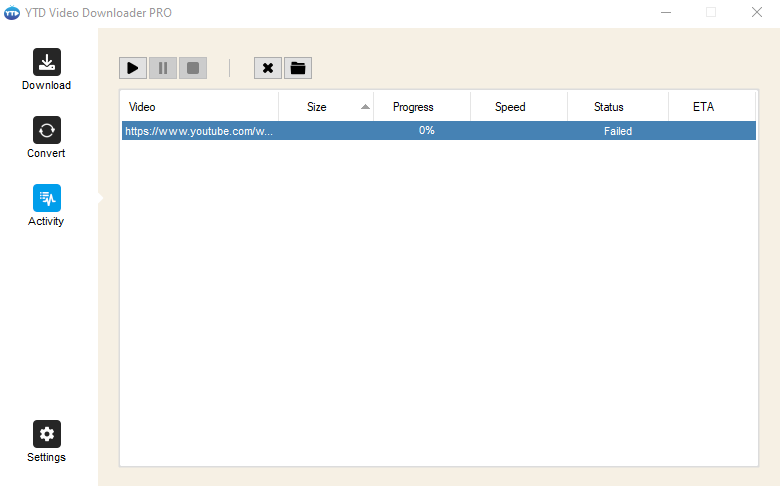
Task: Remove the selected item with X button
Action: [x=268, y=68]
